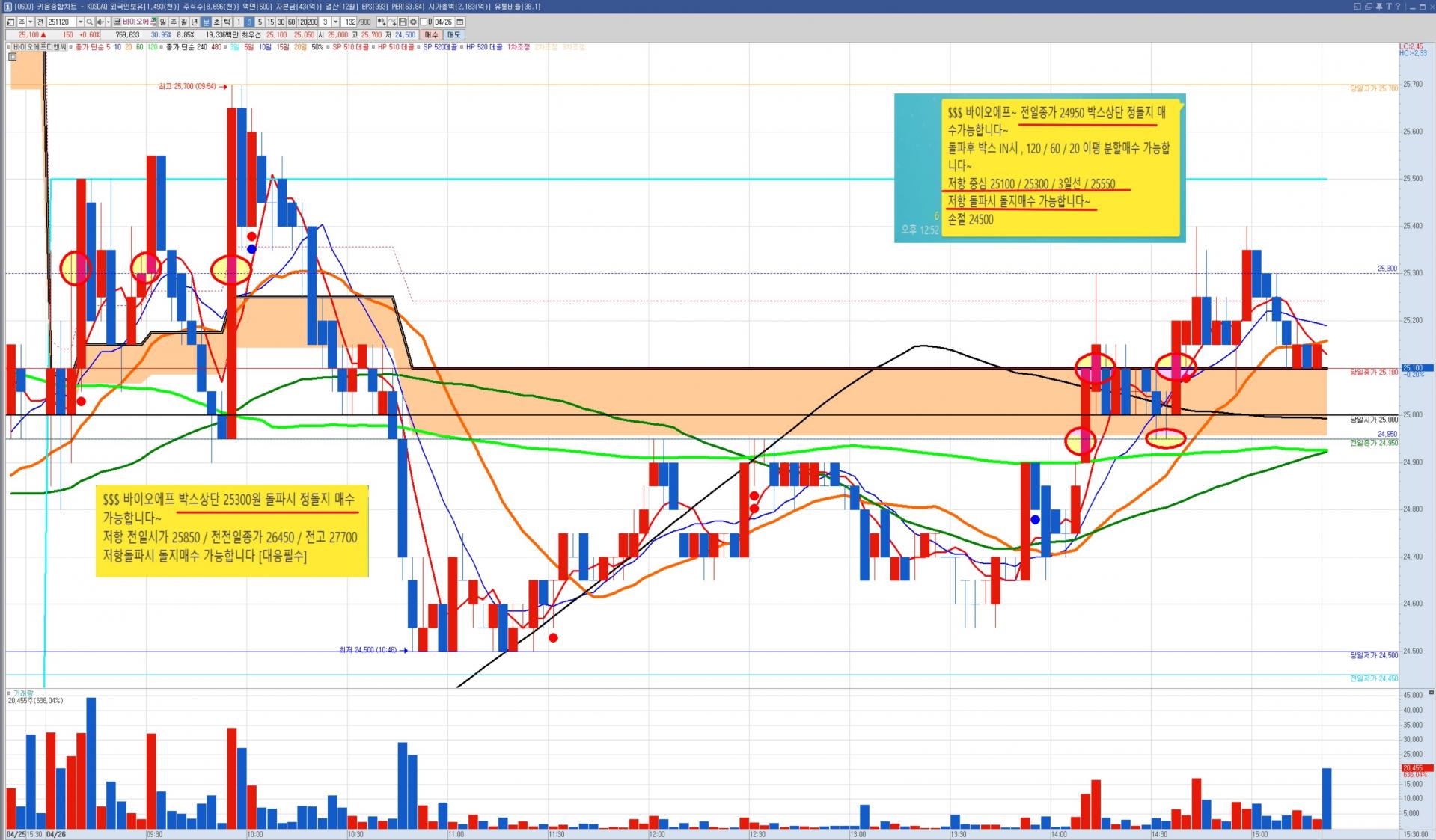This screenshot has width=1436, height=840.
Task: Choose the 60-minute interval button
Action: click(x=291, y=22)
